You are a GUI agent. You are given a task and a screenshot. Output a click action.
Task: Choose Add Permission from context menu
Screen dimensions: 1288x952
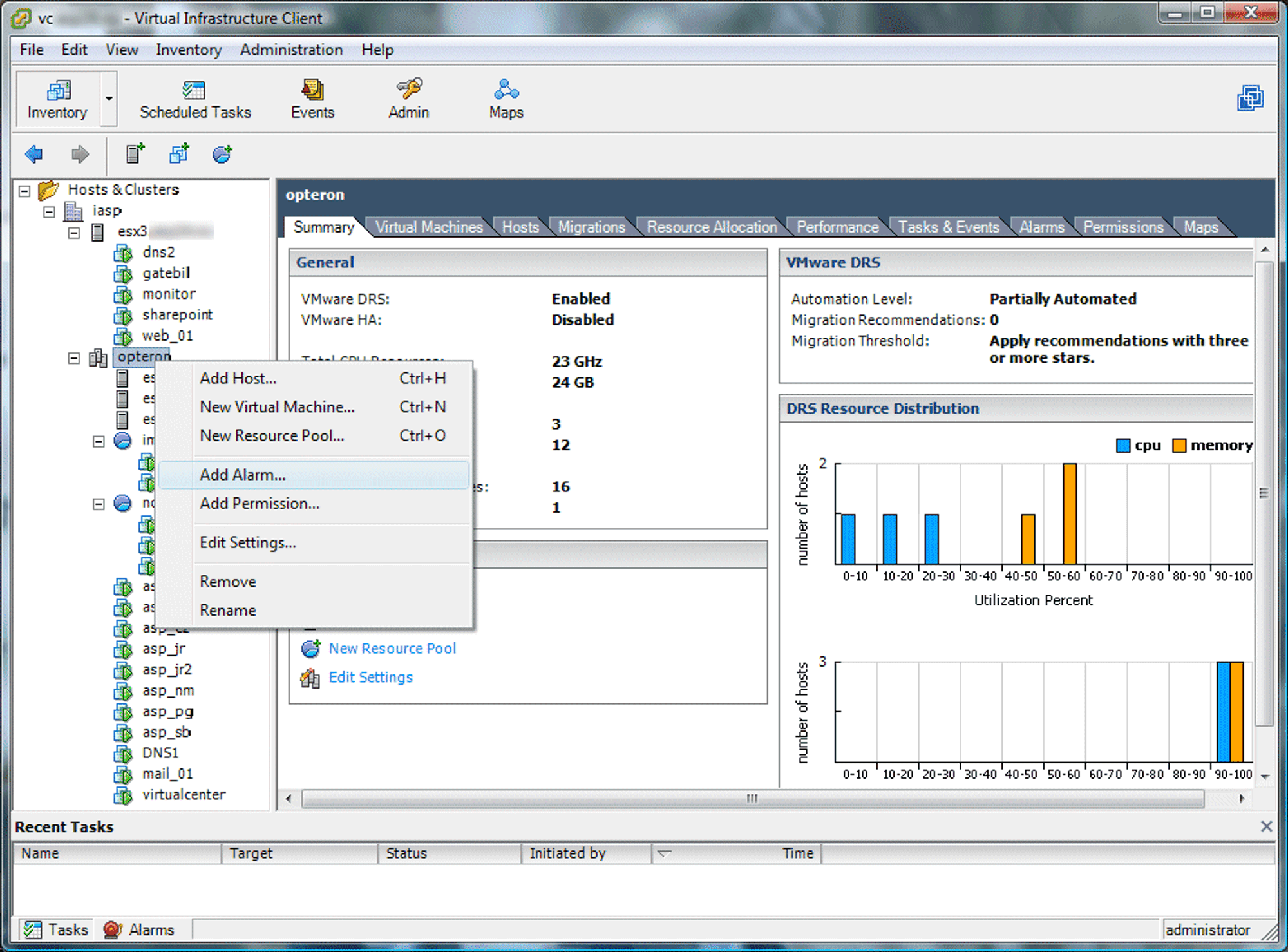tap(314, 504)
